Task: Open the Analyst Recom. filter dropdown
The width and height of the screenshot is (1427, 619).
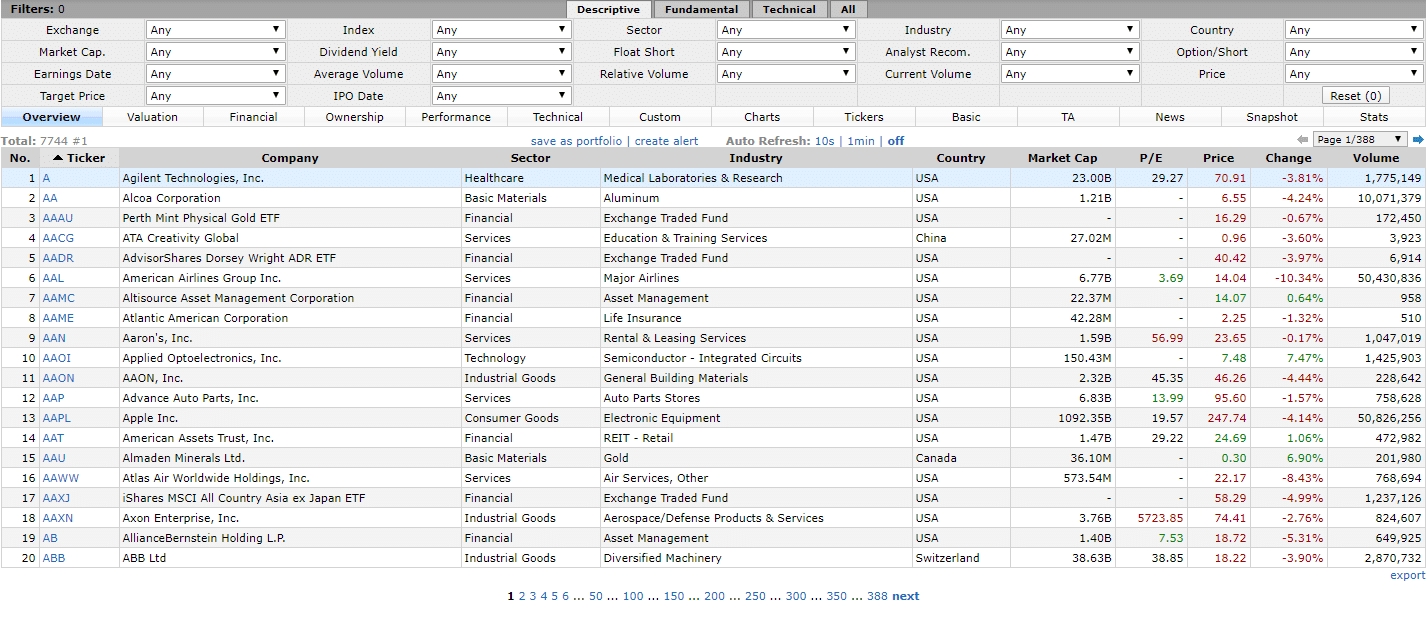Action: 1070,52
